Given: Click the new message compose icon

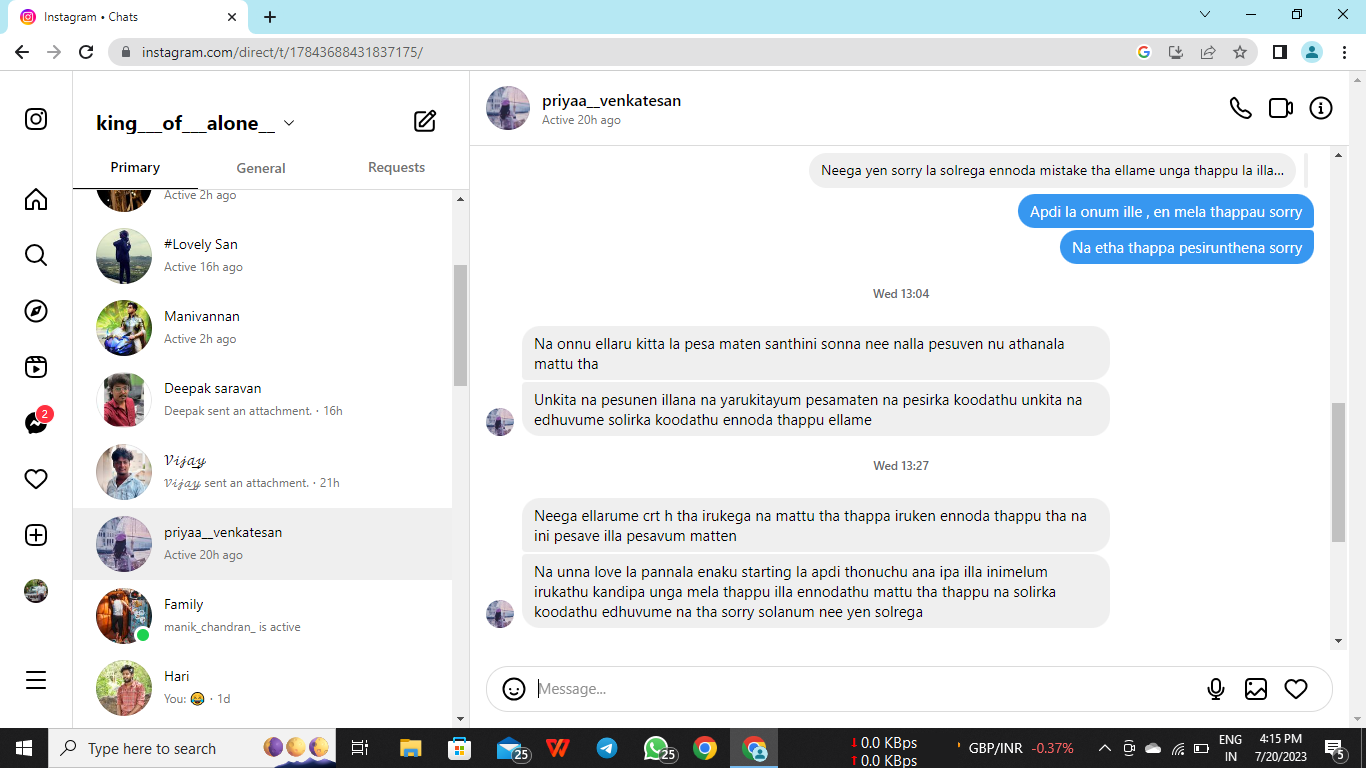Looking at the screenshot, I should tap(425, 122).
